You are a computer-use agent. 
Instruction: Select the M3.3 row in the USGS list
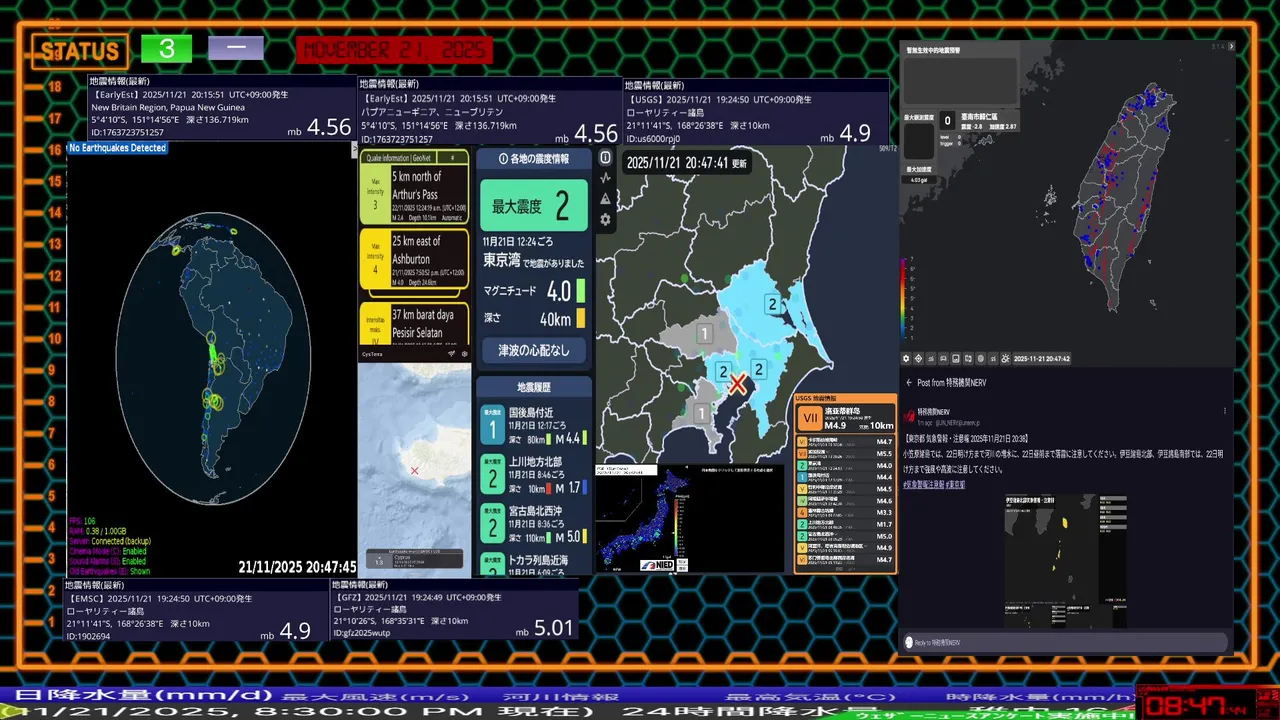(x=846, y=512)
